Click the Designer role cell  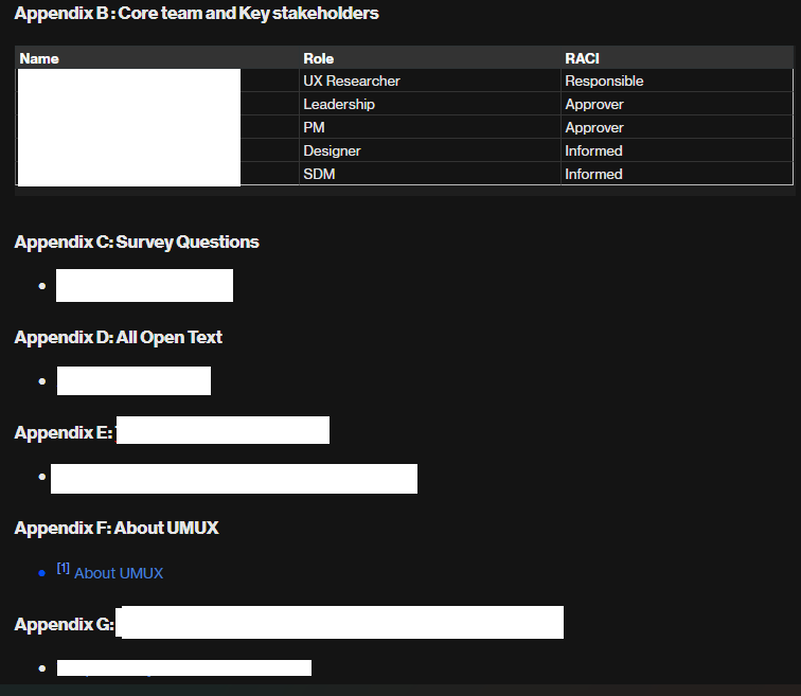[x=430, y=151]
